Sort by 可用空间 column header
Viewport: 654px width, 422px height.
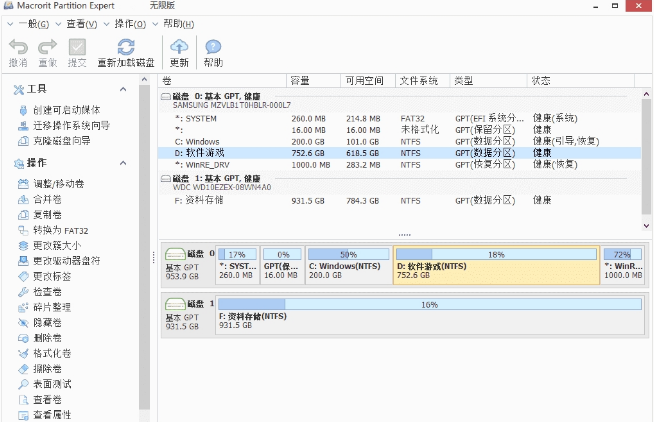click(x=368, y=80)
